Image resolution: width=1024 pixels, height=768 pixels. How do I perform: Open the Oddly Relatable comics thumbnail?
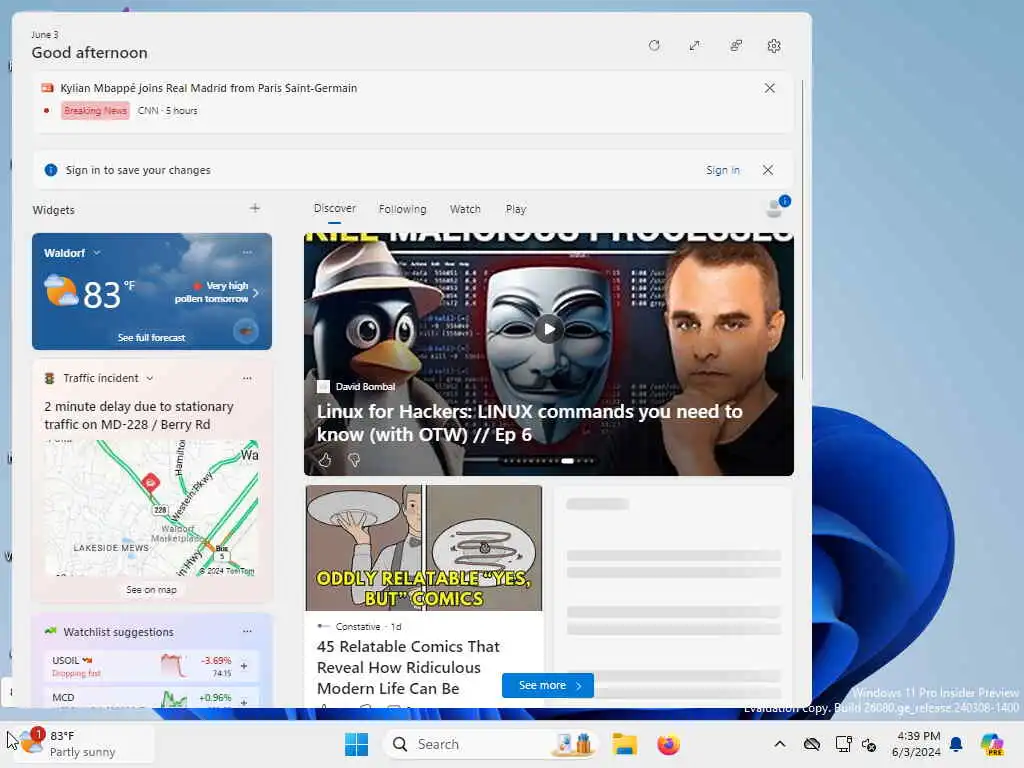coord(424,548)
